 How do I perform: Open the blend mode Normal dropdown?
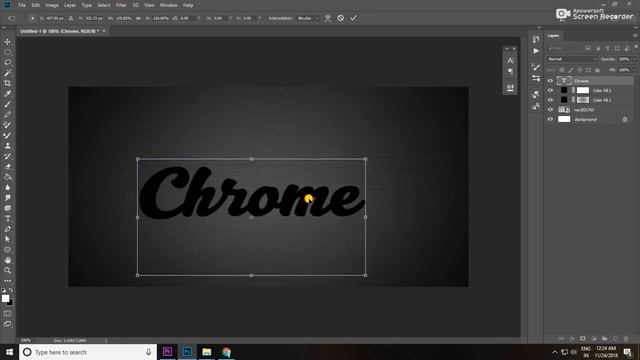pos(571,59)
